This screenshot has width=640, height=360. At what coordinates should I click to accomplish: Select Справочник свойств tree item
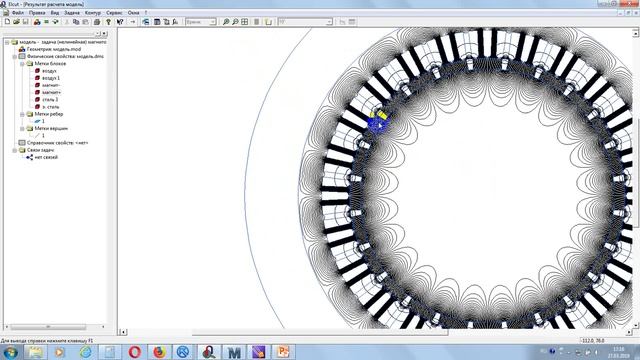pyautogui.click(x=57, y=143)
